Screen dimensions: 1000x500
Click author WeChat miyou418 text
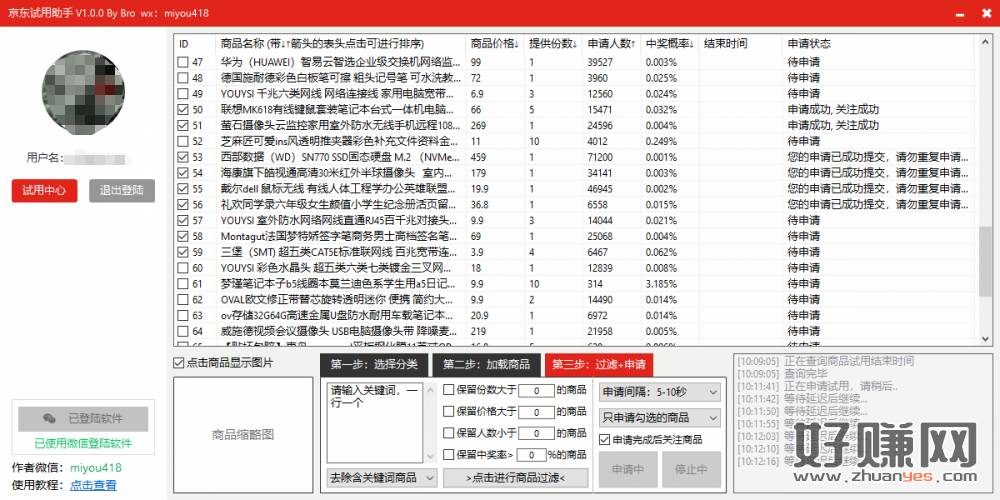[x=96, y=467]
